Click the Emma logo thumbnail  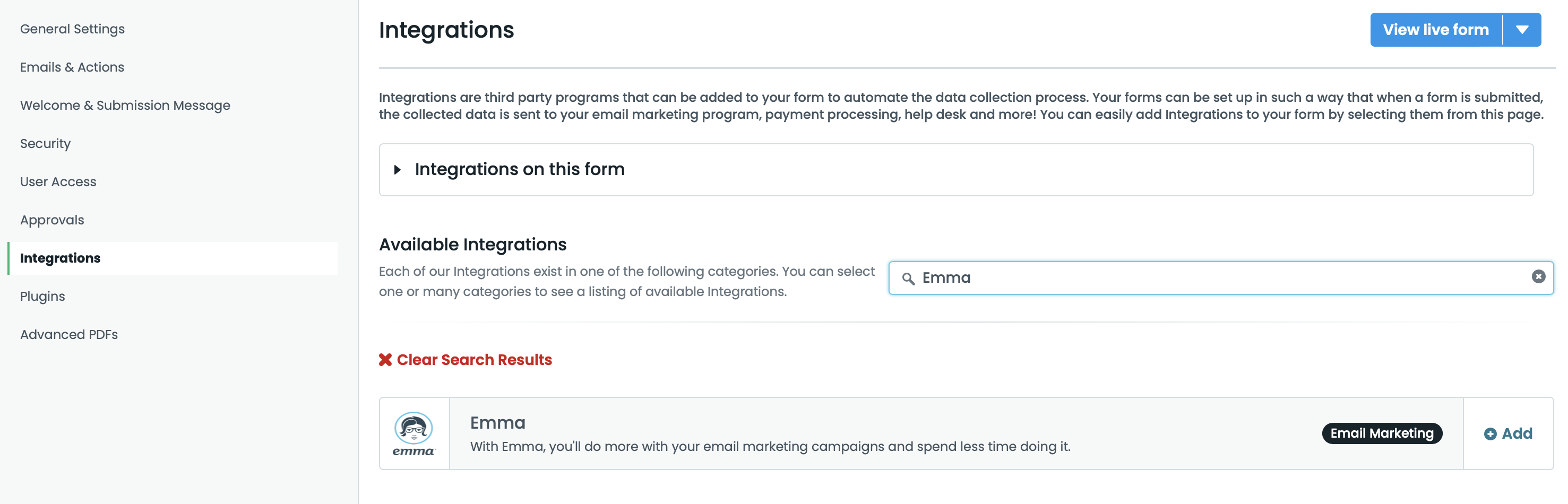[414, 433]
